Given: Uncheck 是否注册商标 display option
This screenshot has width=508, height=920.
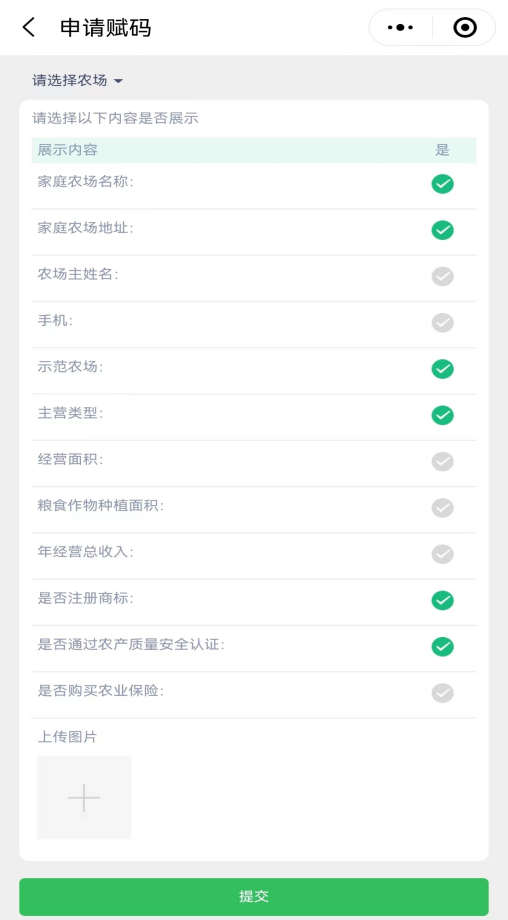Looking at the screenshot, I should click(442, 600).
